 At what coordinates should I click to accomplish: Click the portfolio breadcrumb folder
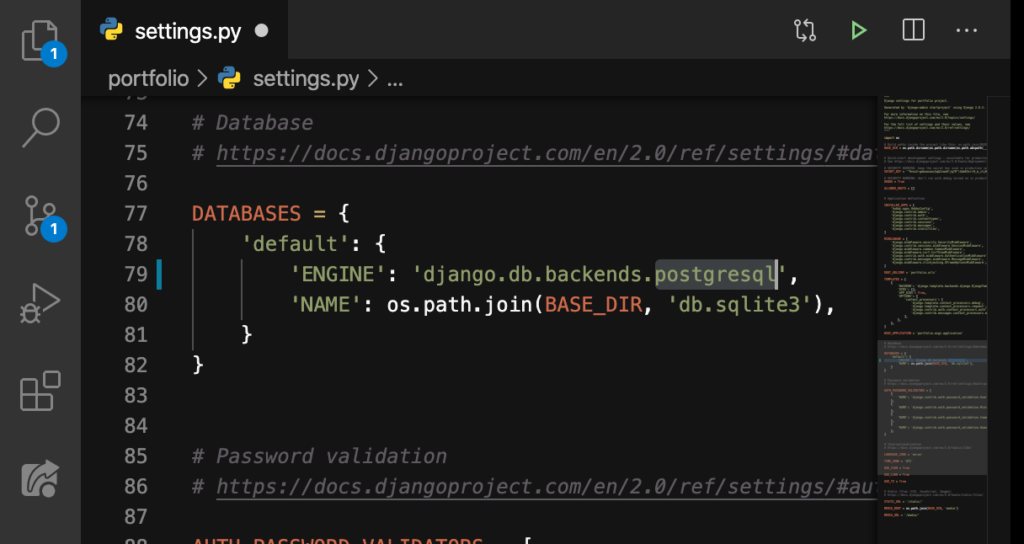(x=148, y=79)
